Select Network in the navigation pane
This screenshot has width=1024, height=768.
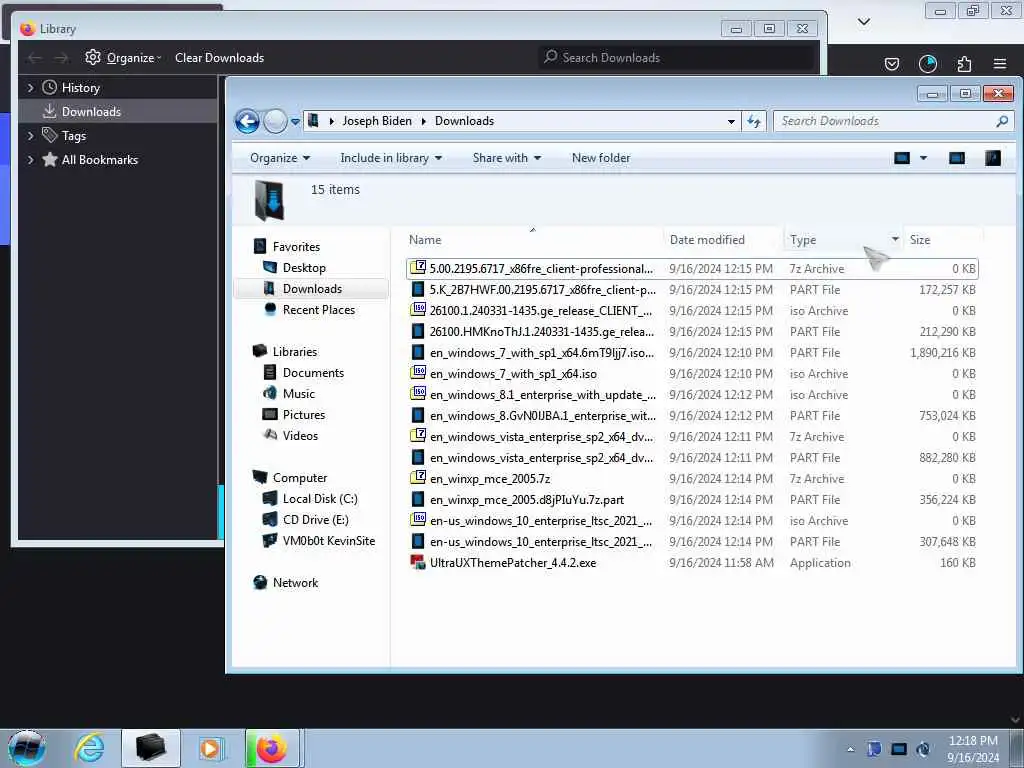tap(295, 583)
